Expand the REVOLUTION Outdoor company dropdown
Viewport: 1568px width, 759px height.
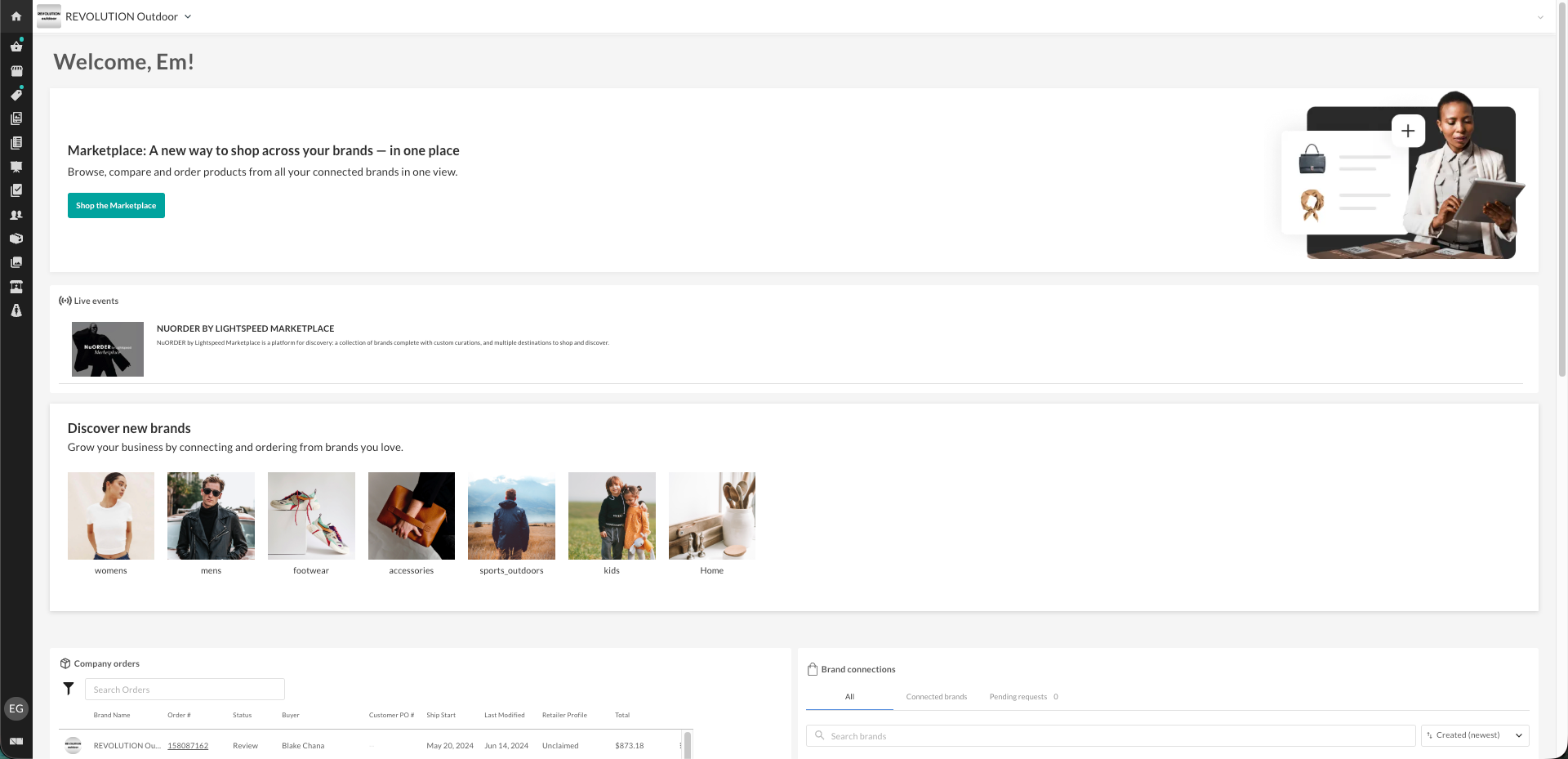click(x=188, y=16)
